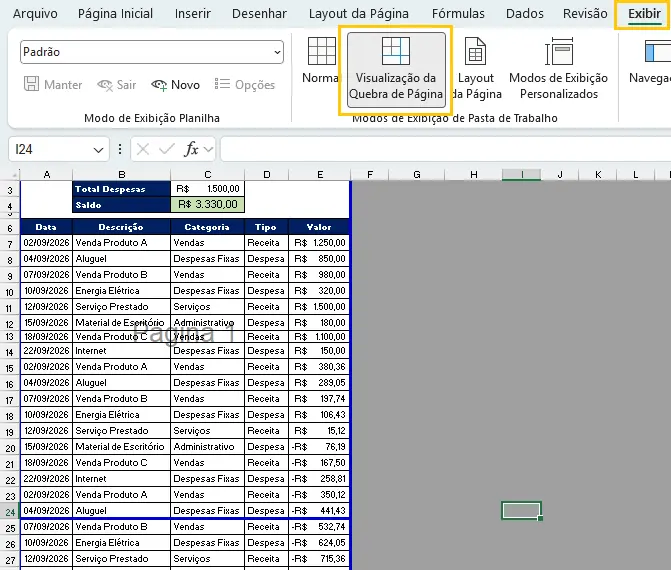Click Sair sheet view button
The width and height of the screenshot is (671, 570).
click(x=117, y=85)
